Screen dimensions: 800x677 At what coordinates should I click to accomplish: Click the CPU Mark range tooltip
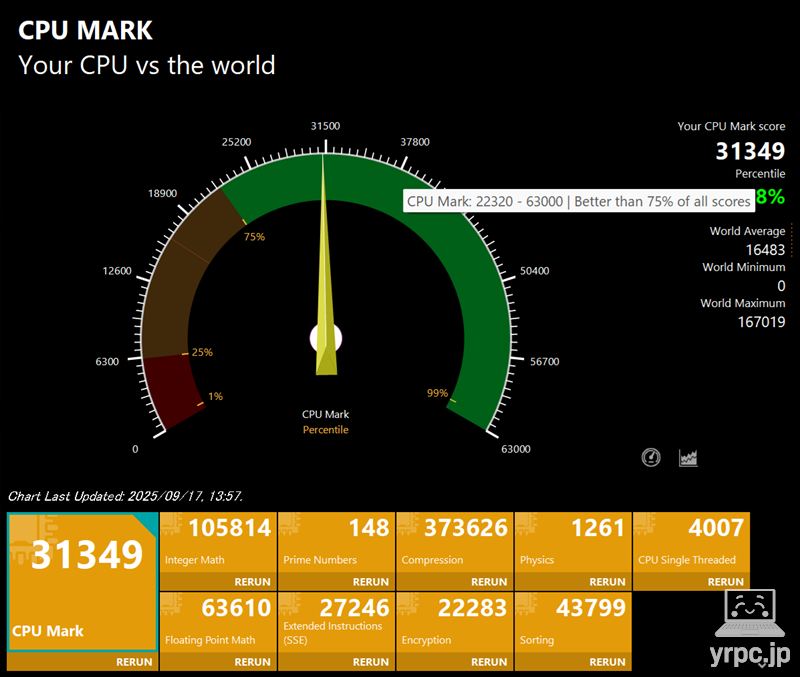pos(579,201)
